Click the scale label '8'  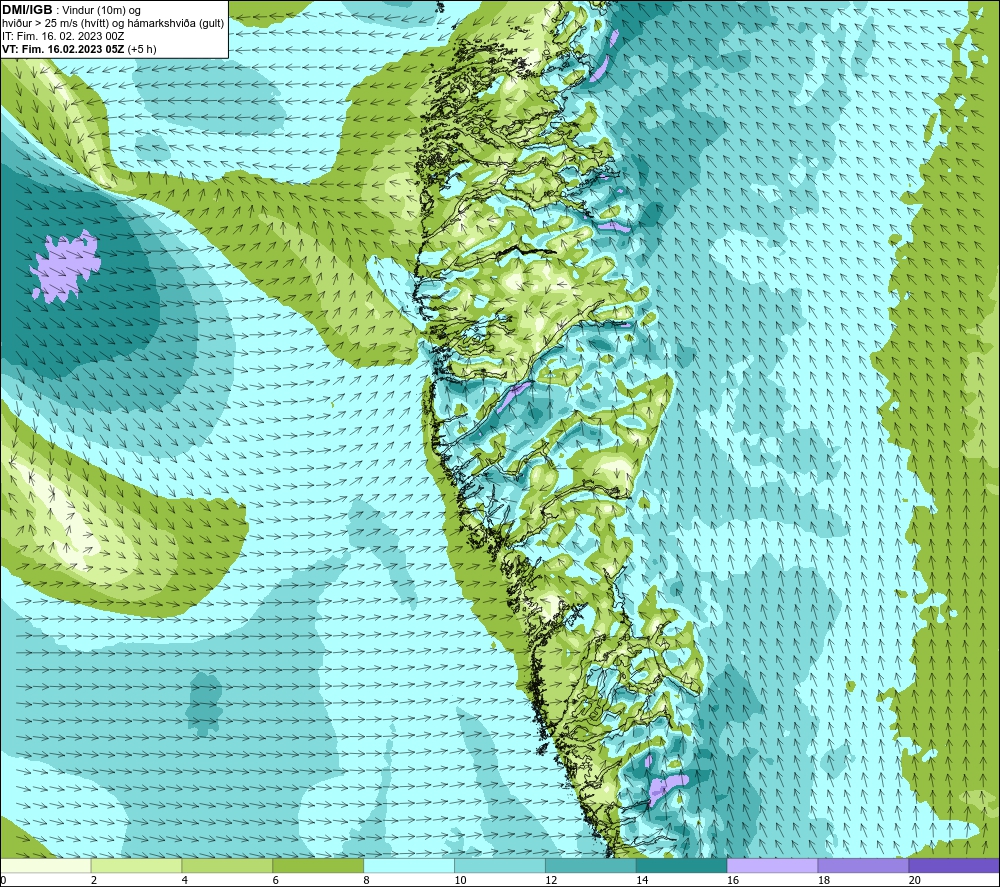pyautogui.click(x=367, y=880)
